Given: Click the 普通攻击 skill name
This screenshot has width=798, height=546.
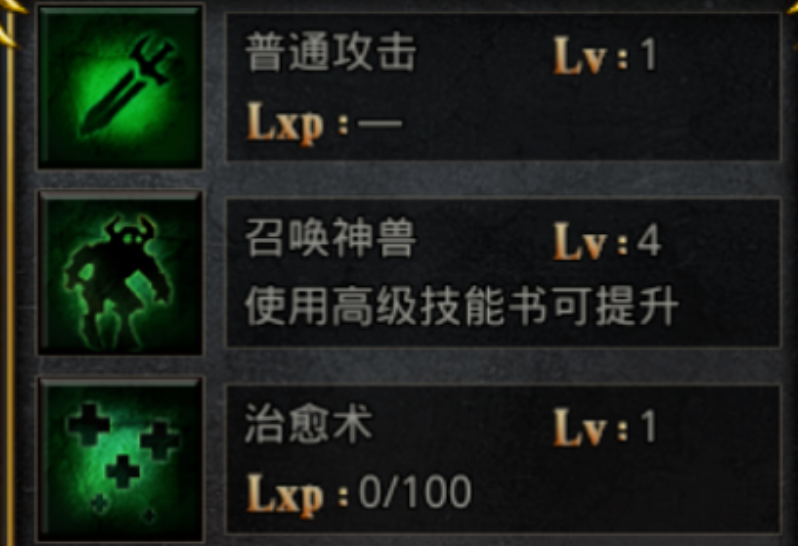Looking at the screenshot, I should (x=331, y=53).
